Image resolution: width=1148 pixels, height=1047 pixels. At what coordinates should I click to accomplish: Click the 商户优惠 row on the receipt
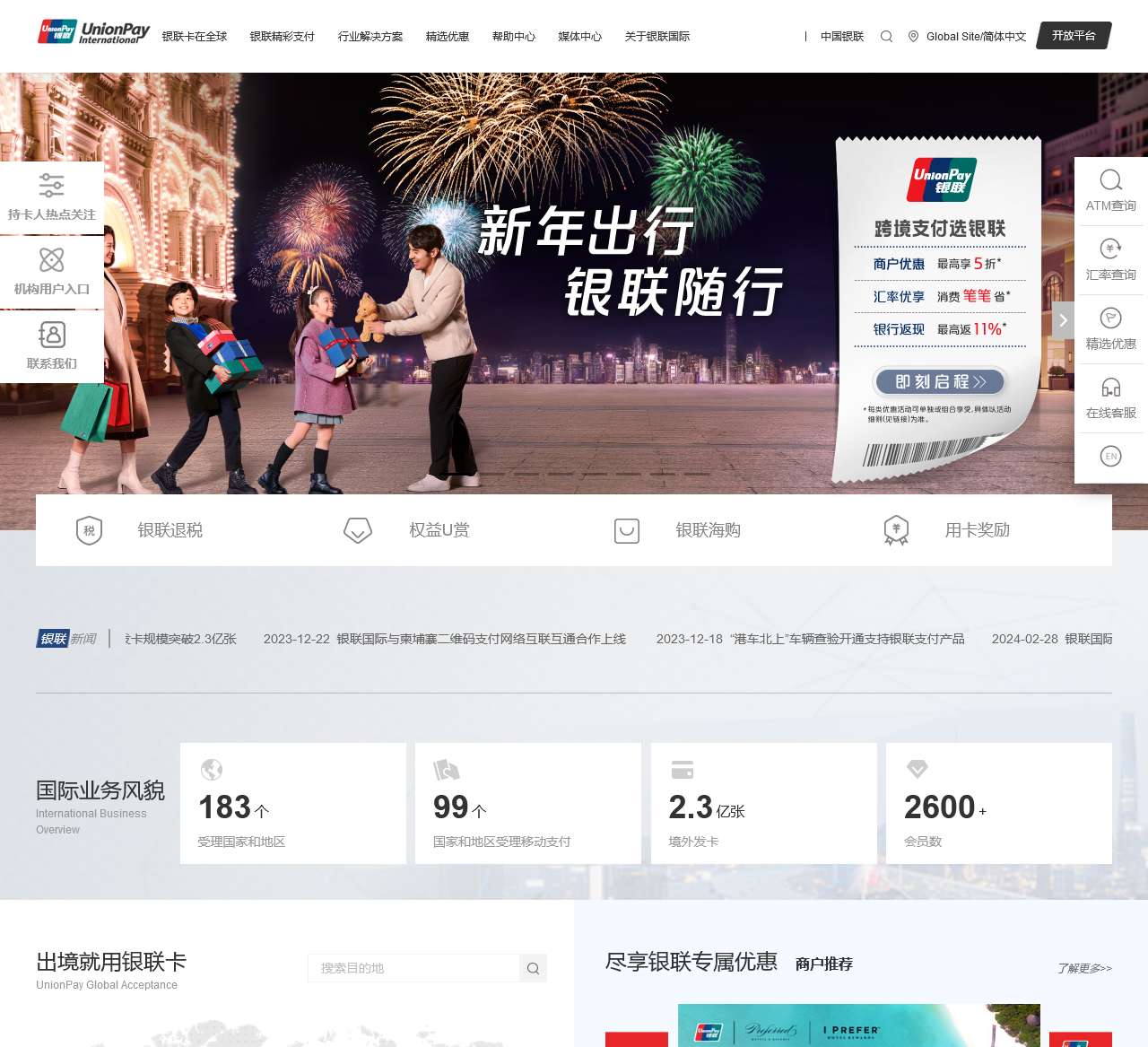tap(938, 264)
